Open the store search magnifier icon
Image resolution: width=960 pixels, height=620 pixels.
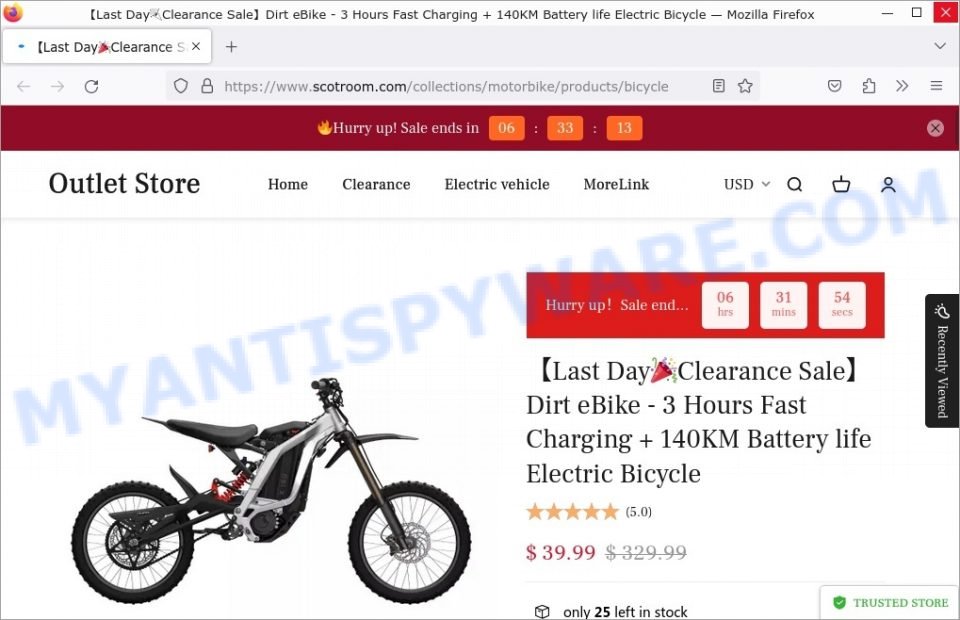coord(794,184)
